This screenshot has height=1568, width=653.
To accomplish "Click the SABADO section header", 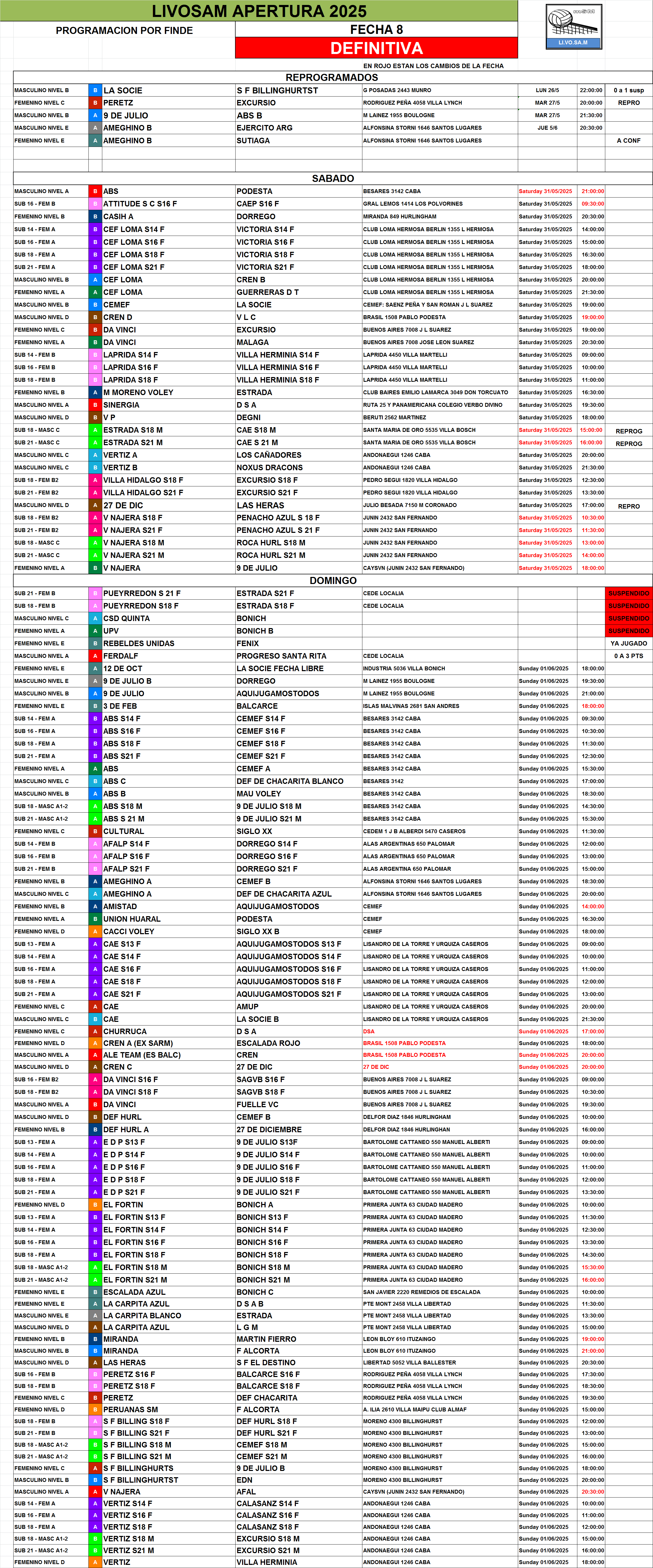I will (332, 178).
